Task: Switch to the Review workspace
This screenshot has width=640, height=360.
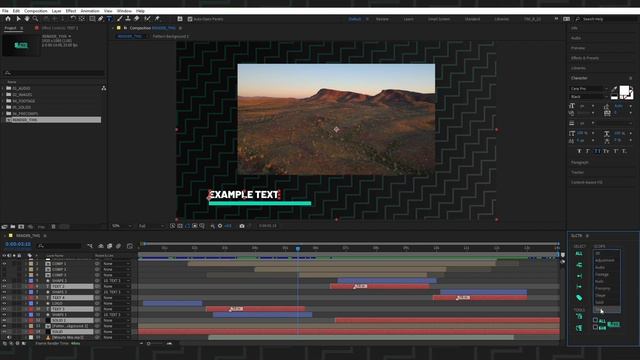Action: 382,19
